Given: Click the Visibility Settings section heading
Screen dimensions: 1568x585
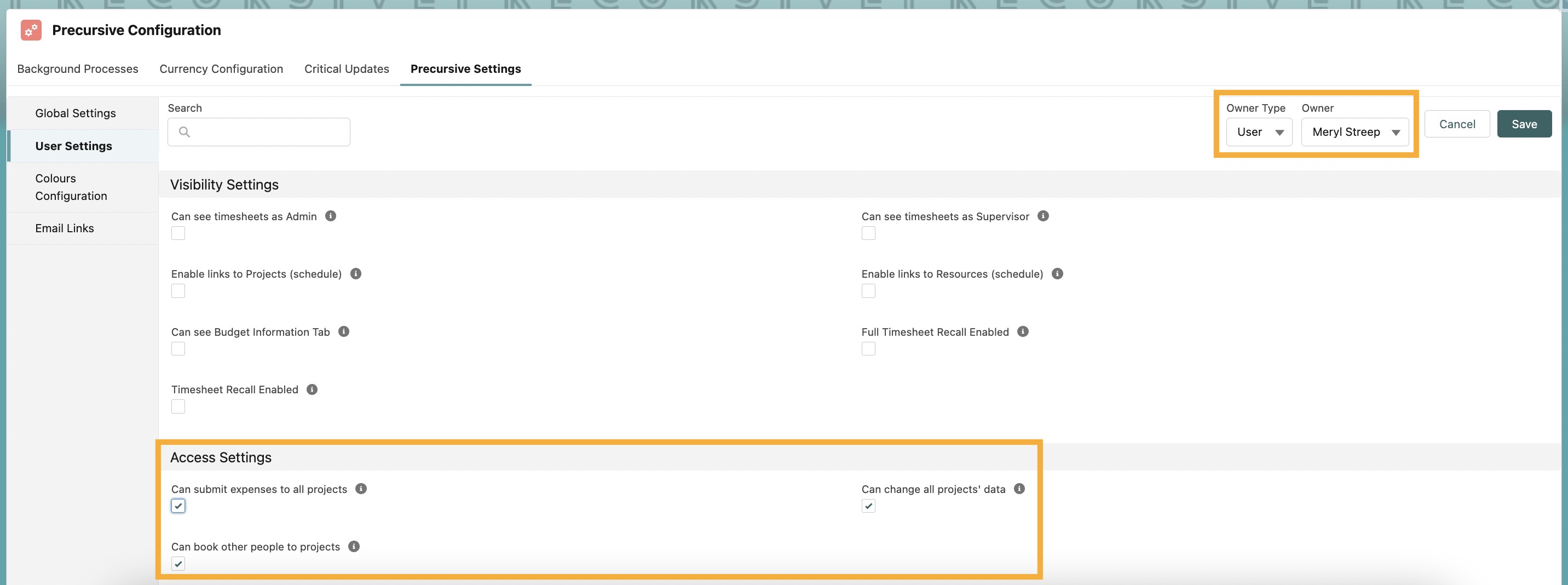Looking at the screenshot, I should pos(224,185).
